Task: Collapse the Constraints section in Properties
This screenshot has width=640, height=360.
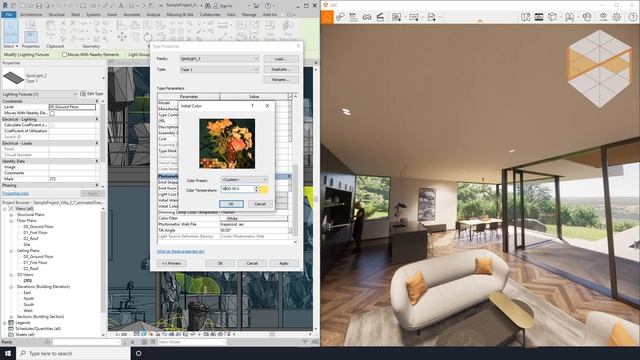Action: [97, 101]
